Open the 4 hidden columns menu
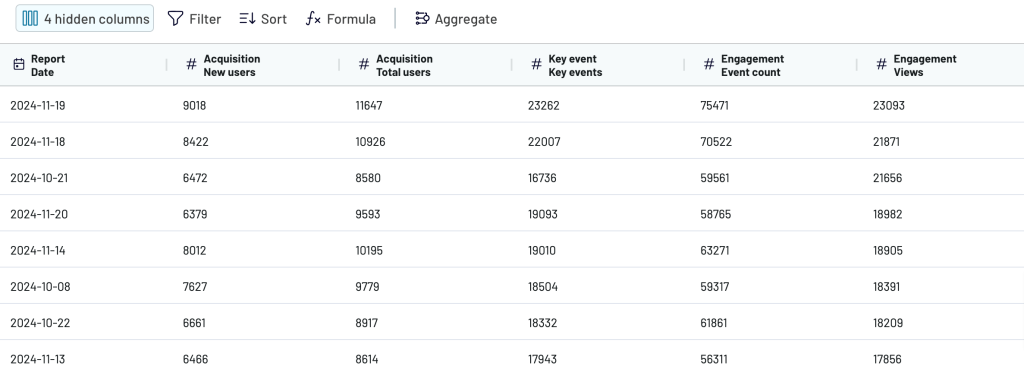 85,19
